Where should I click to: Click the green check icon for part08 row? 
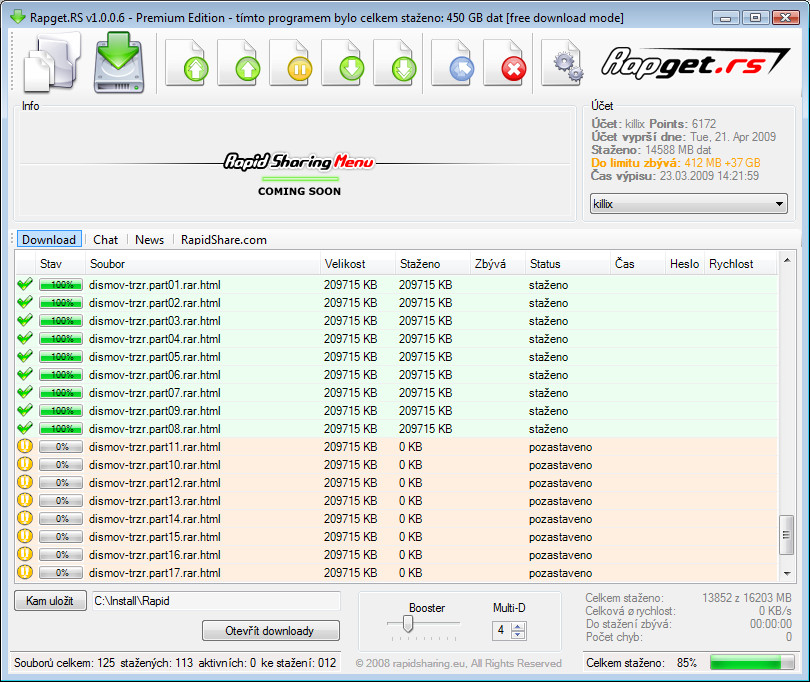pos(25,428)
